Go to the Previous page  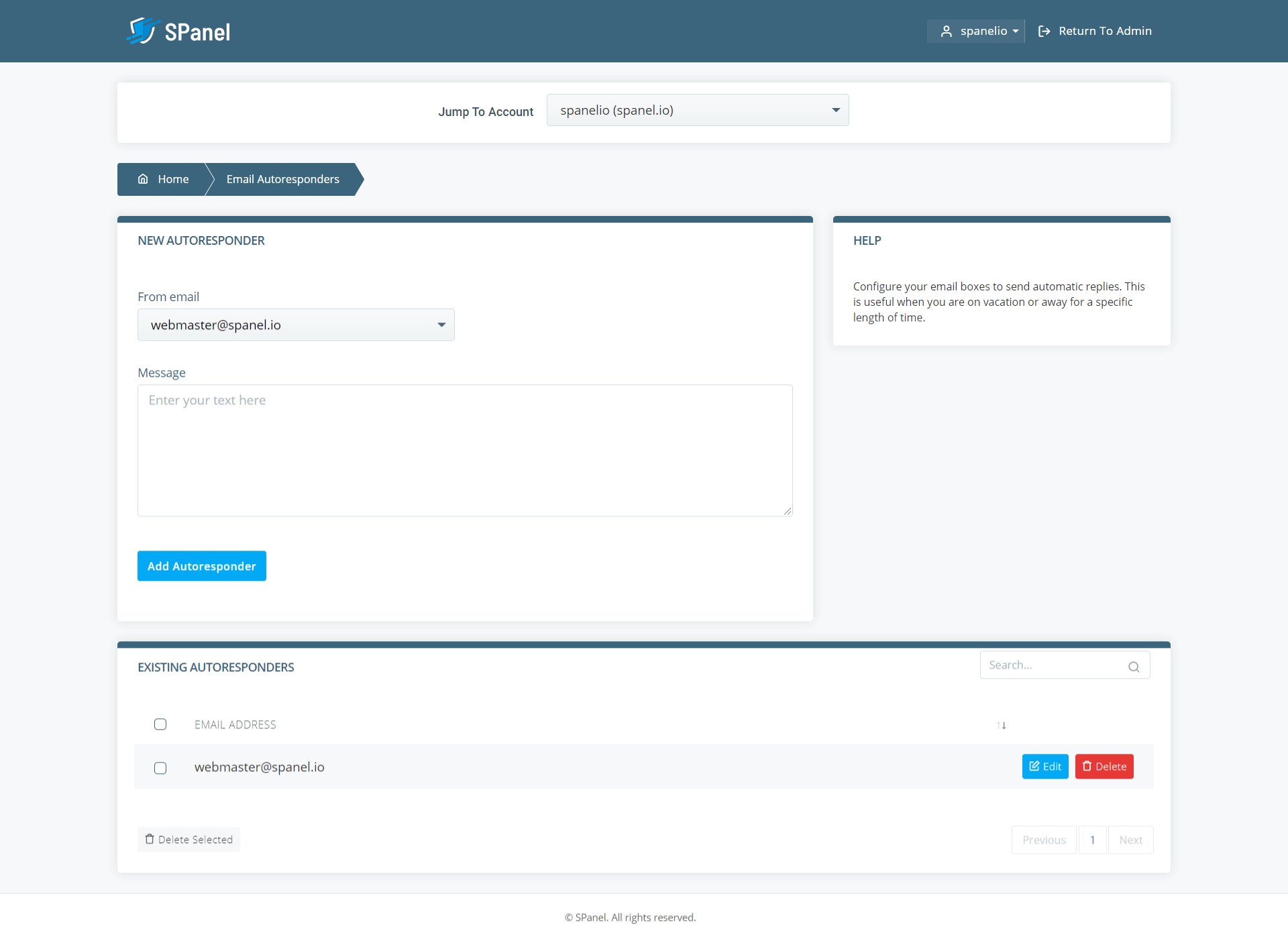point(1044,840)
